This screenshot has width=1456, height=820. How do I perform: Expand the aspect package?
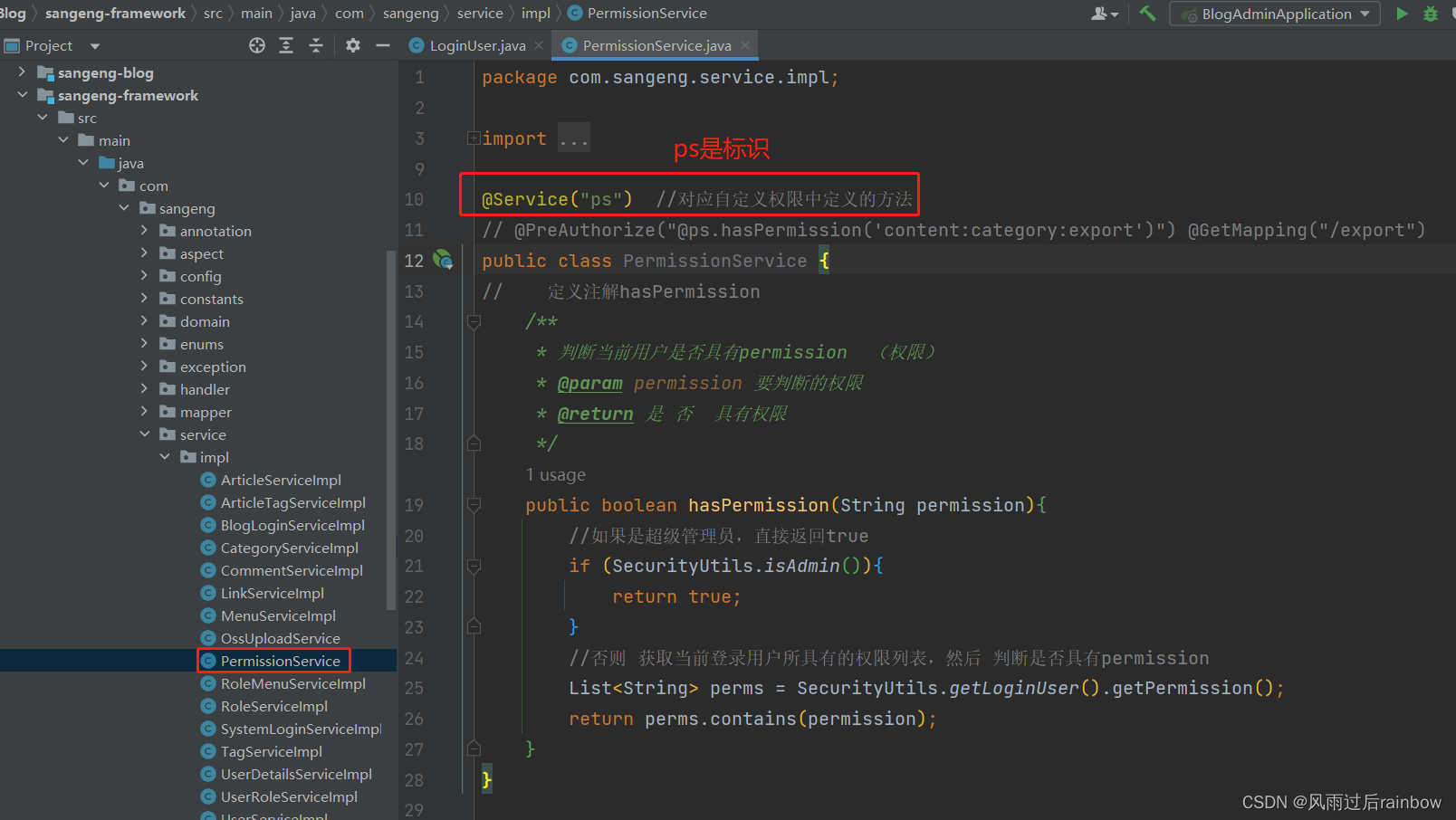click(144, 253)
